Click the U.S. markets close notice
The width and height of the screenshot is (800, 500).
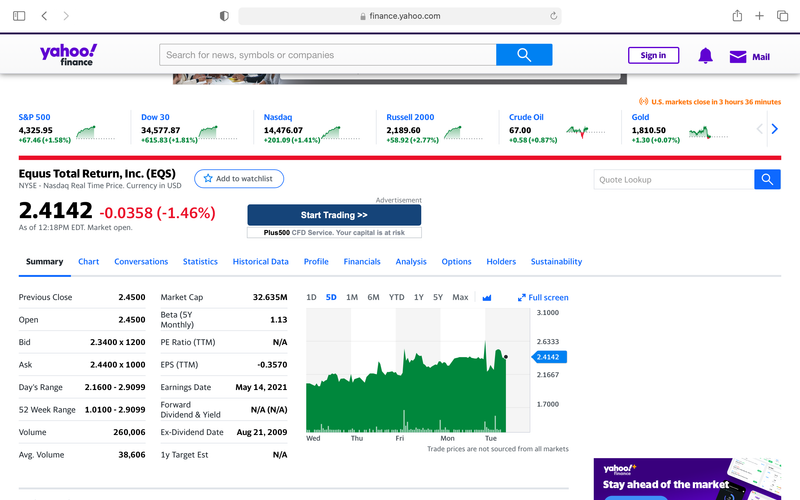[x=710, y=102]
